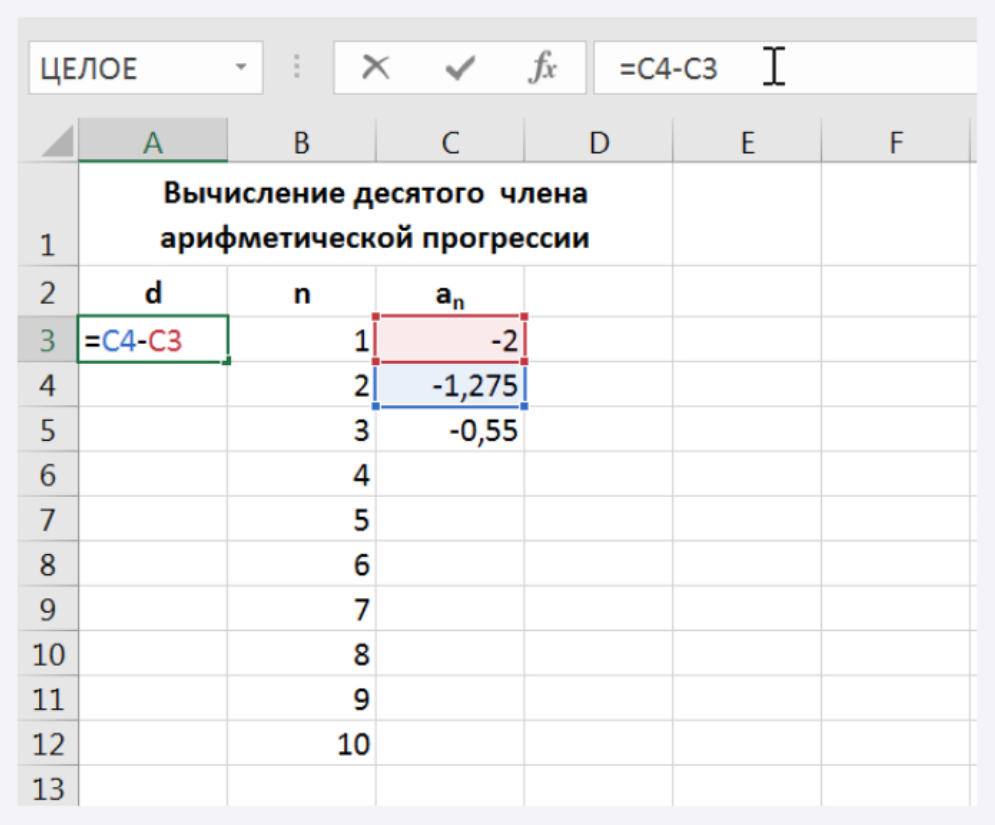The width and height of the screenshot is (995, 825).
Task: Open Insert Function fx dialog
Action: click(x=542, y=68)
